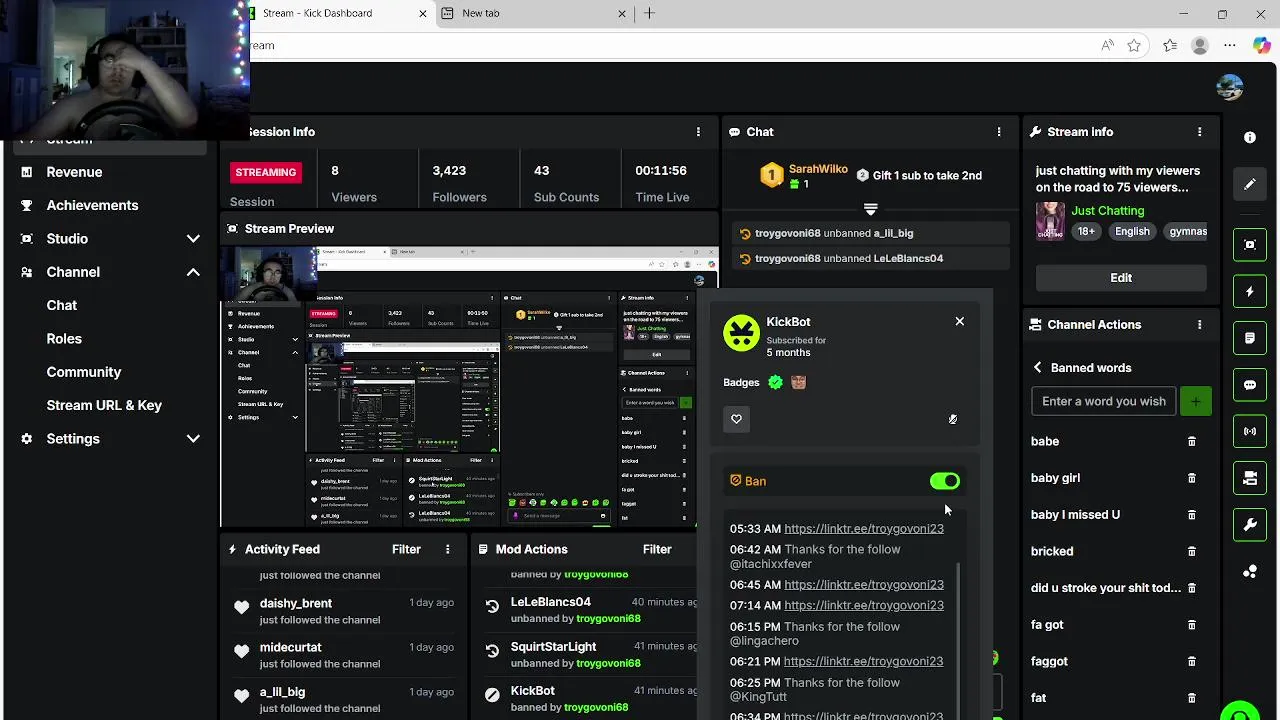
Task: Click the Just Chatting category link
Action: click(1107, 211)
